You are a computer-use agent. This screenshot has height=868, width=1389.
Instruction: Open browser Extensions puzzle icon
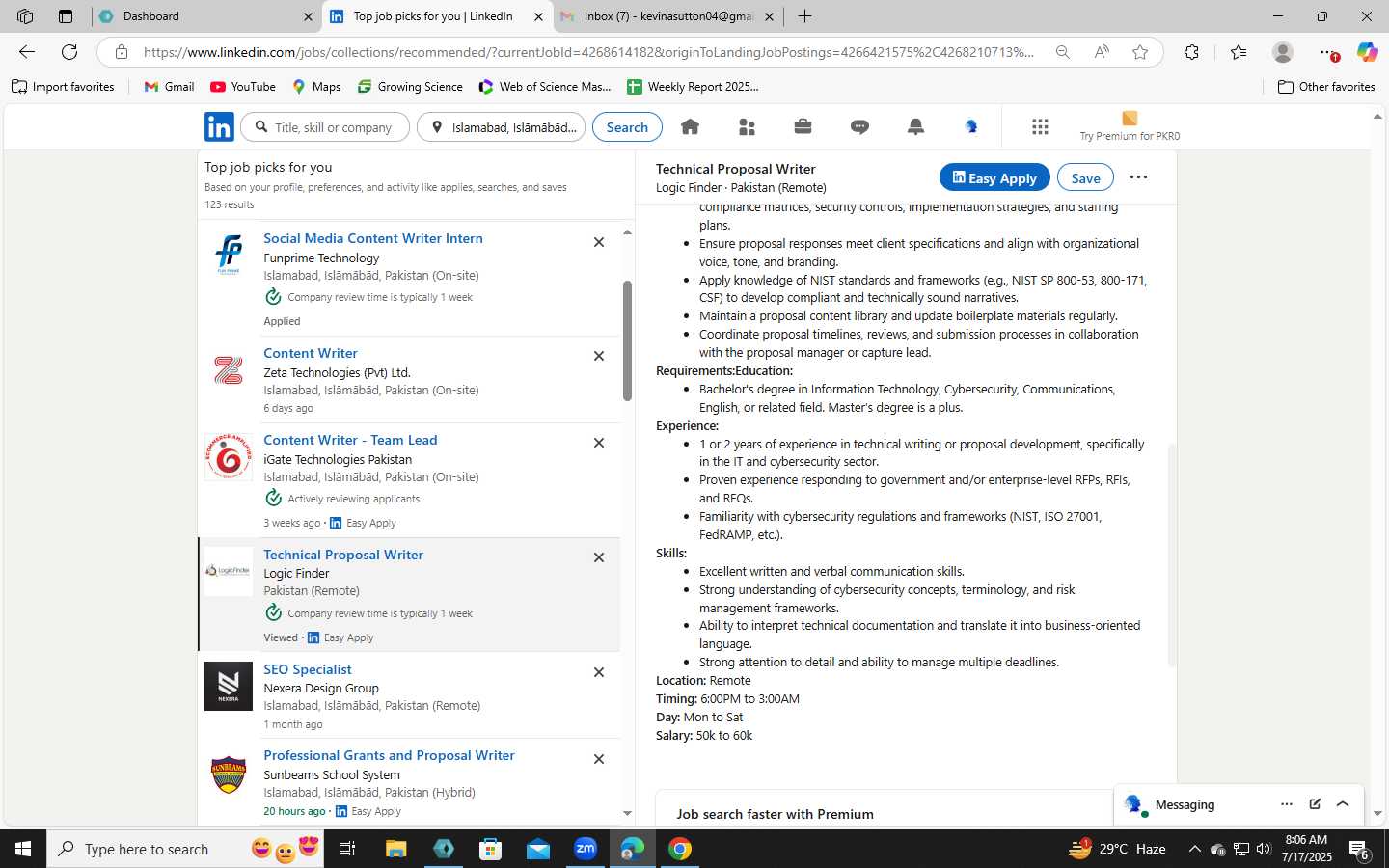pyautogui.click(x=1192, y=52)
